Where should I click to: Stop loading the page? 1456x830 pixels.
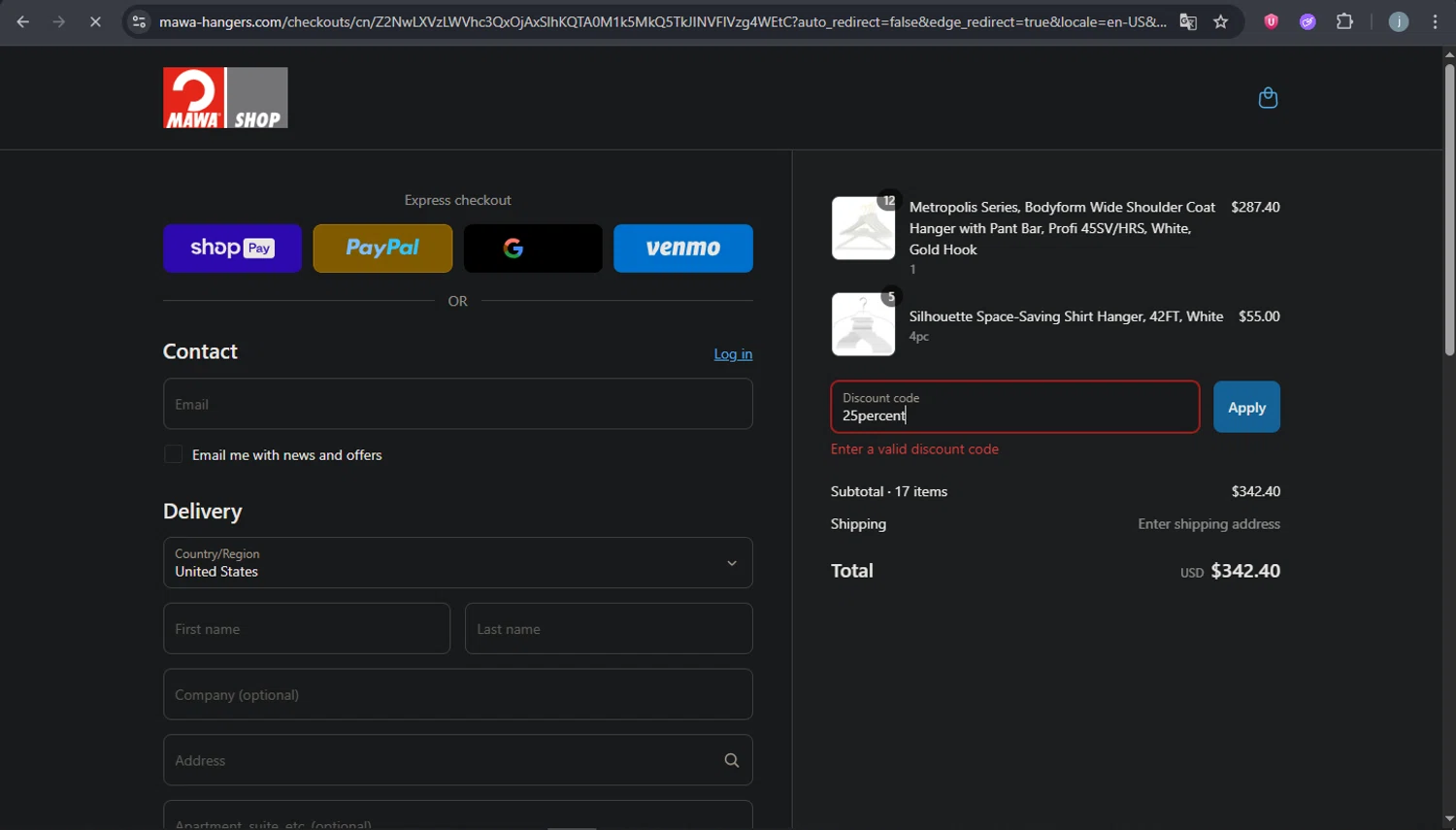click(x=95, y=21)
